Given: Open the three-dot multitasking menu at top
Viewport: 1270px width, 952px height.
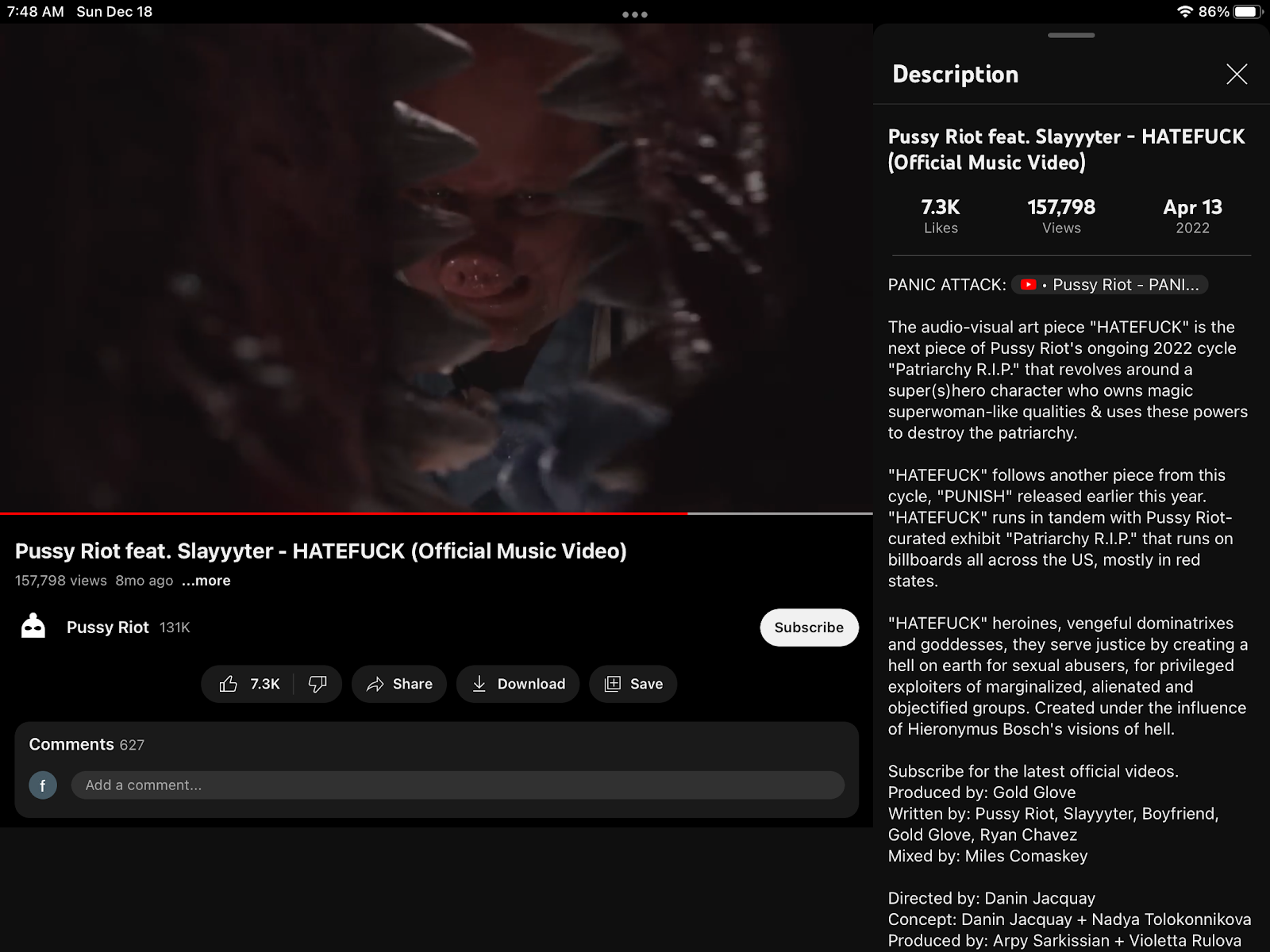Looking at the screenshot, I should pos(635,14).
